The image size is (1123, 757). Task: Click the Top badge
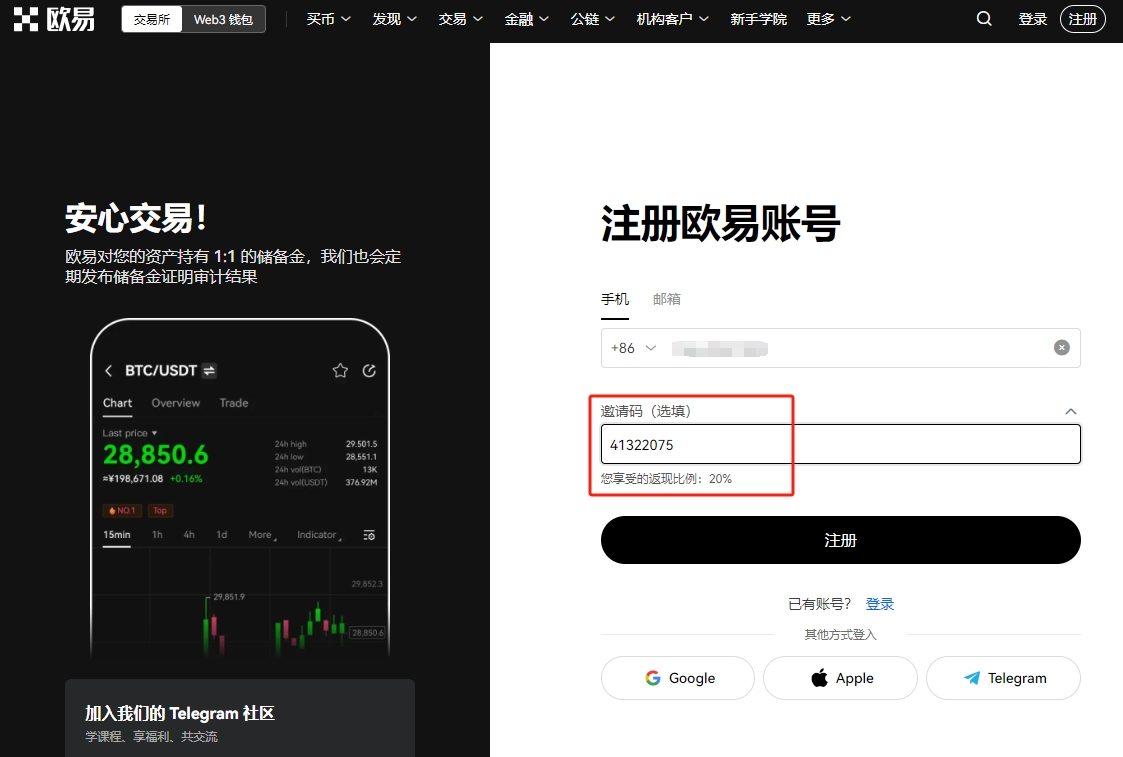[x=160, y=511]
